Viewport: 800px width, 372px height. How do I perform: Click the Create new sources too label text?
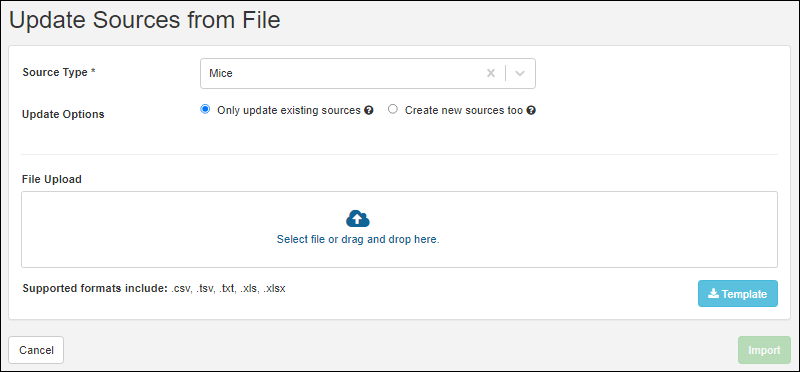464,110
